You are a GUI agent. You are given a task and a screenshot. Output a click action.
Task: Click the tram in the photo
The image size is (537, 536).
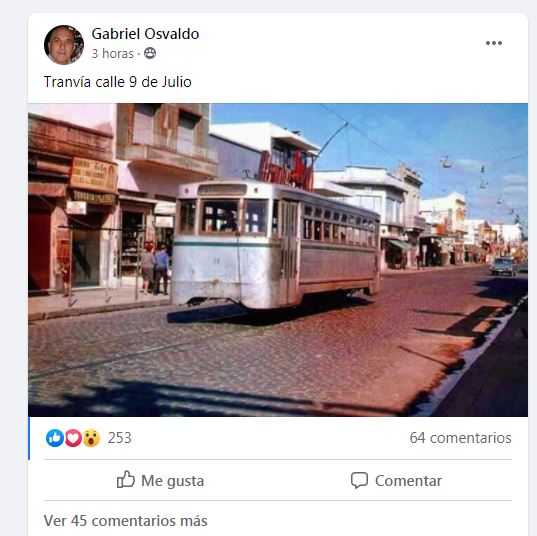pos(276,244)
